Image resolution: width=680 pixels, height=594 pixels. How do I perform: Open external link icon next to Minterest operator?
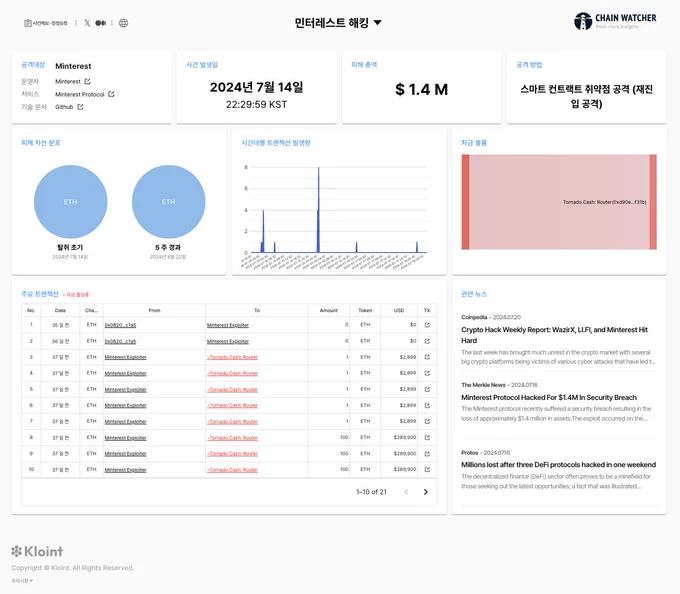(88, 82)
